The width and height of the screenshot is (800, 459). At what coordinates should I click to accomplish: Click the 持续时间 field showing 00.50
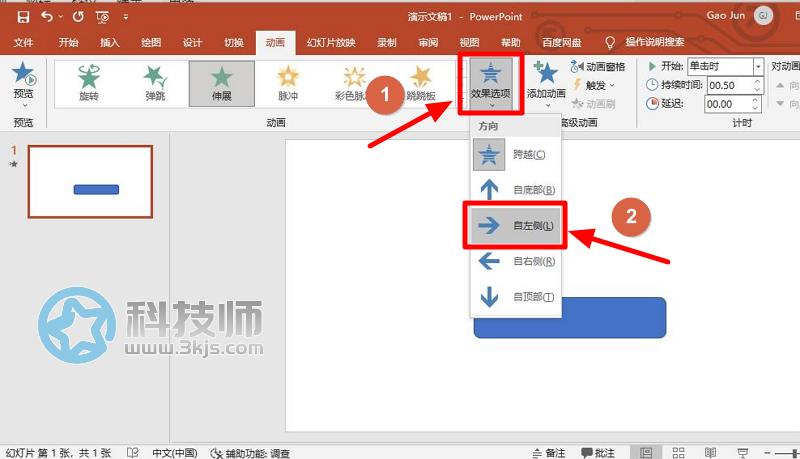click(x=730, y=85)
